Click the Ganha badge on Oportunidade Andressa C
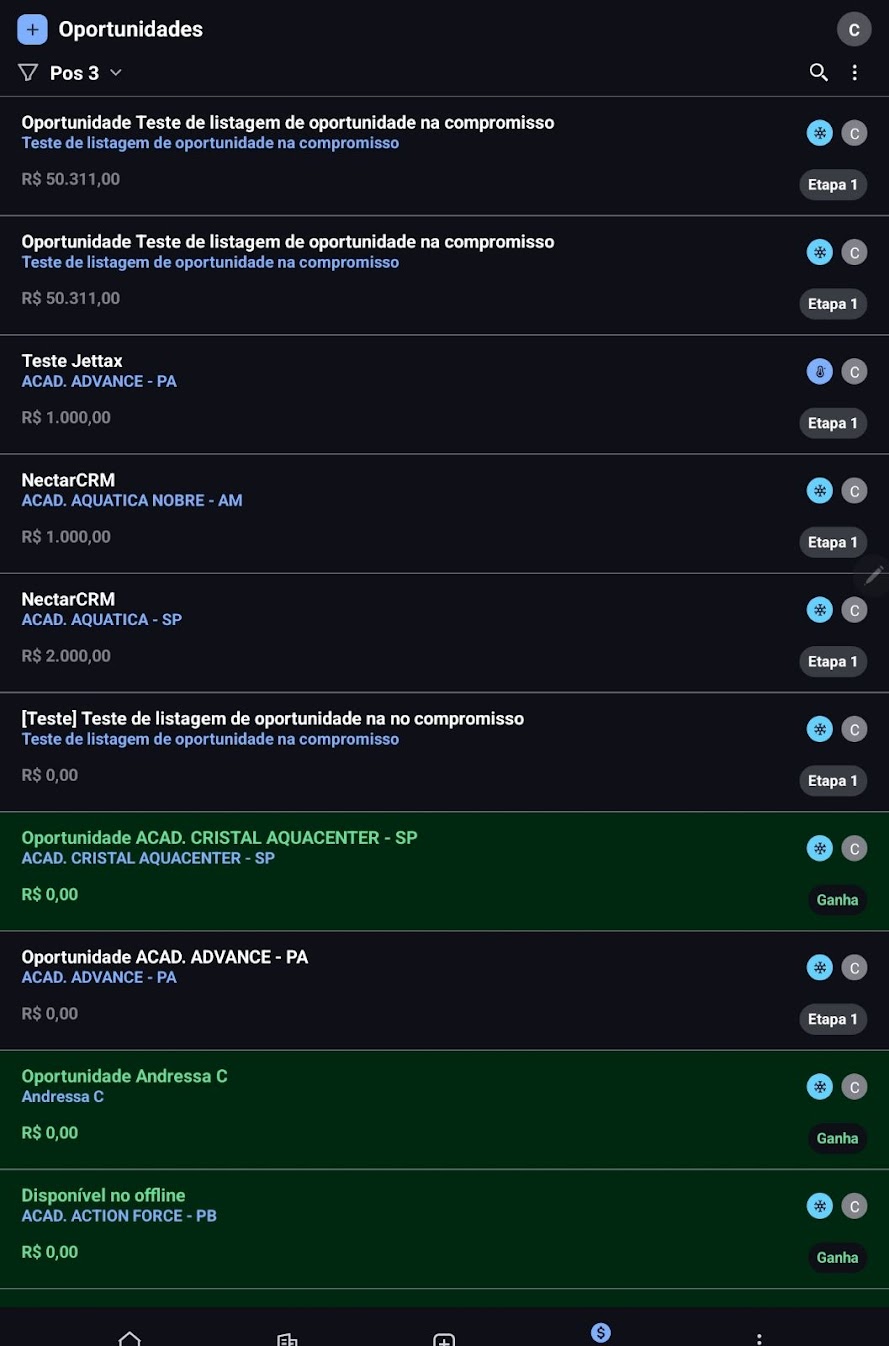889x1346 pixels. pyautogui.click(x=837, y=1138)
